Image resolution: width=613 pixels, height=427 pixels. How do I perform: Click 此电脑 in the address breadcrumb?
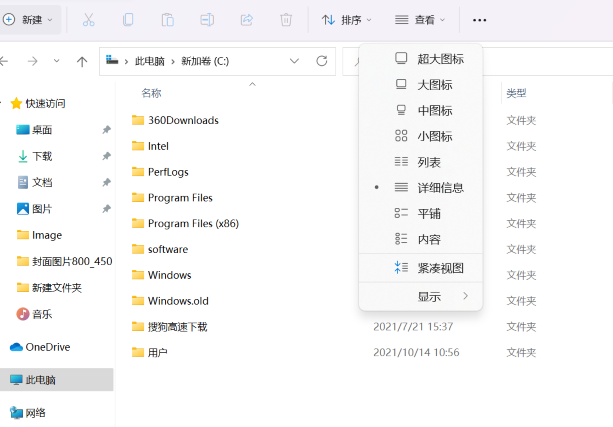click(151, 61)
